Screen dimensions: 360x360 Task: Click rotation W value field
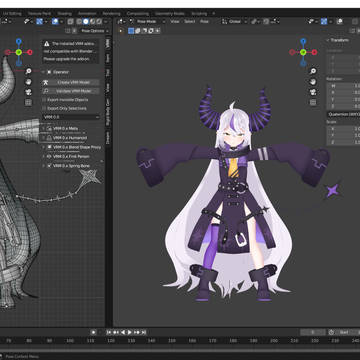(x=343, y=86)
